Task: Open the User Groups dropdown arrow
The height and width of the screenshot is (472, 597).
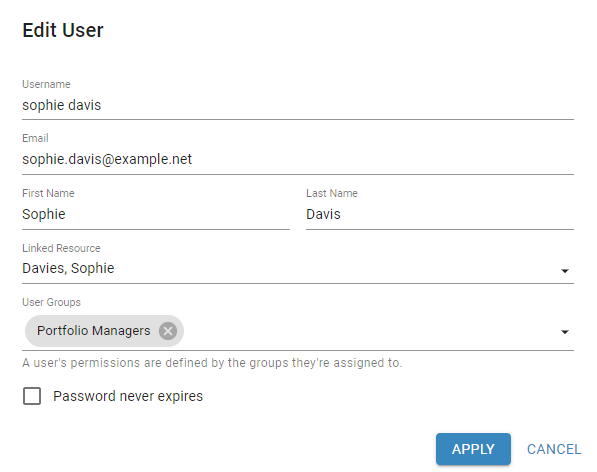Action: coord(565,332)
